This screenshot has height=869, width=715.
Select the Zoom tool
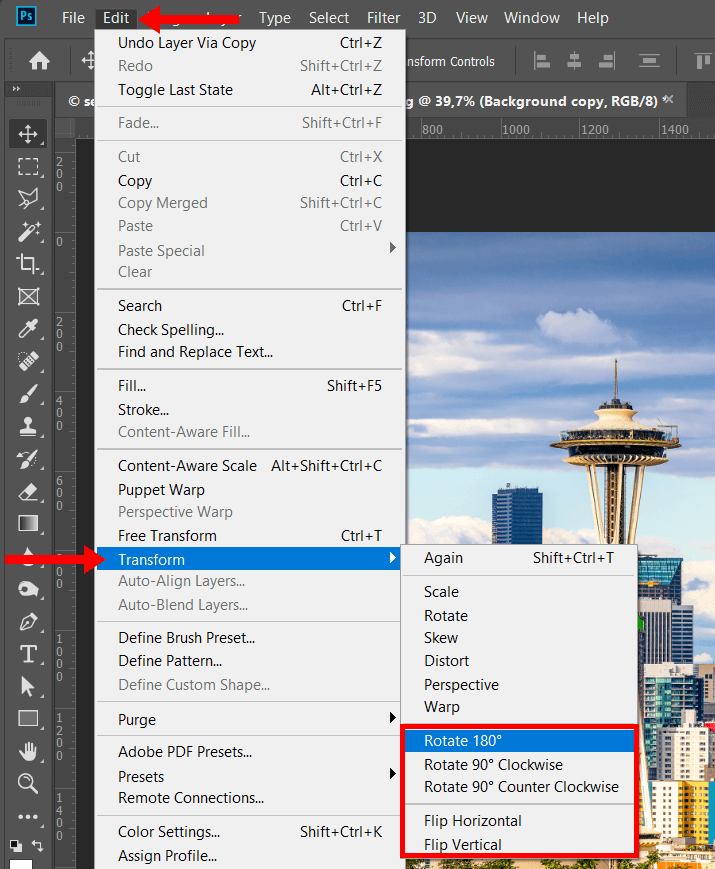pyautogui.click(x=28, y=784)
